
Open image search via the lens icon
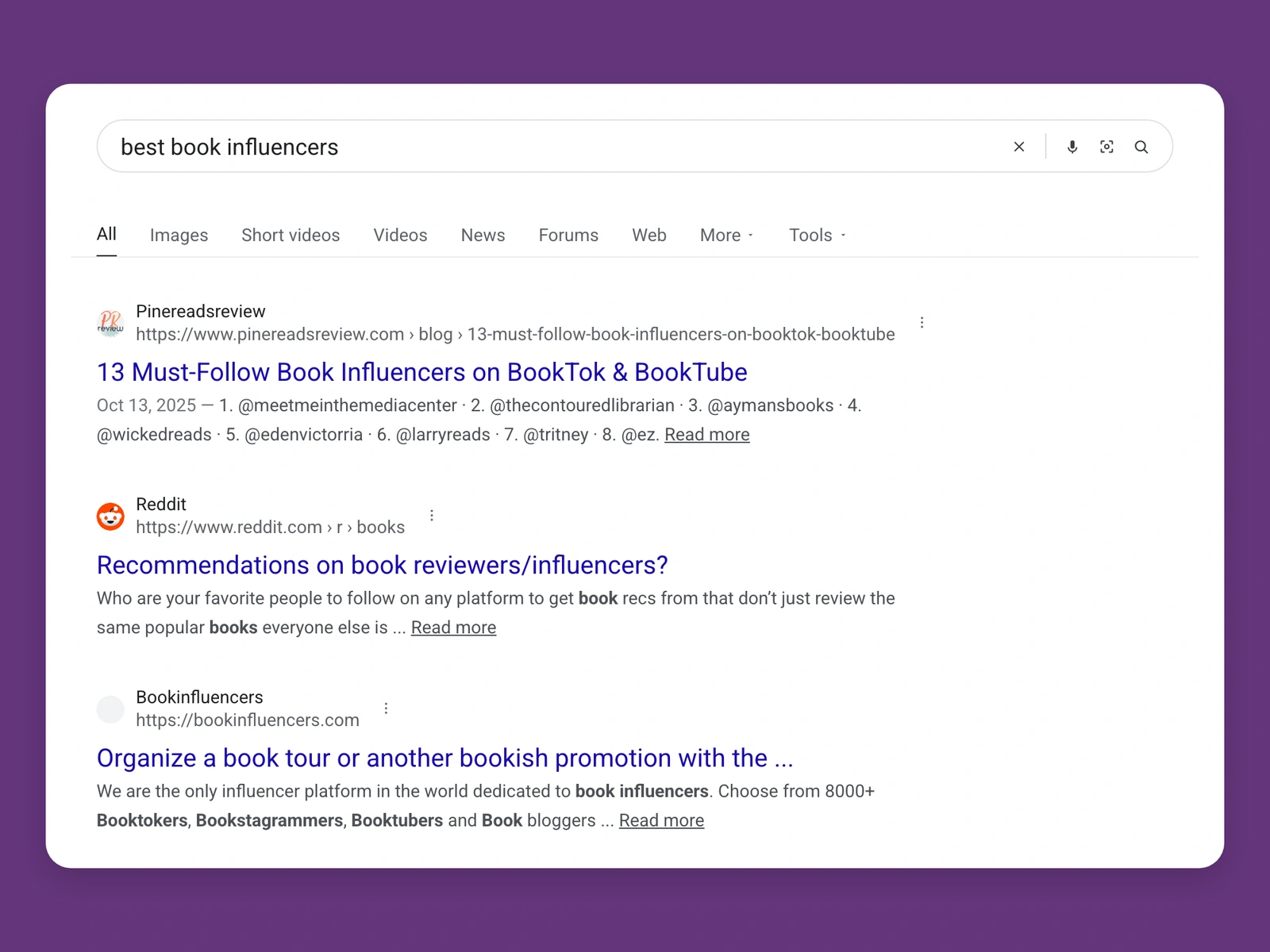pyautogui.click(x=1106, y=147)
